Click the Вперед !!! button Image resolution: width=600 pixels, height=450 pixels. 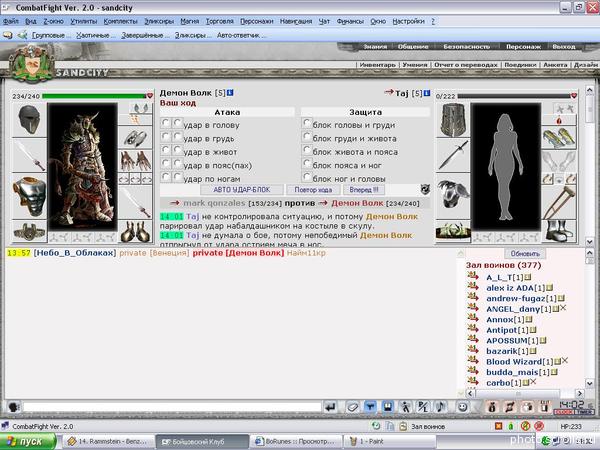(364, 190)
